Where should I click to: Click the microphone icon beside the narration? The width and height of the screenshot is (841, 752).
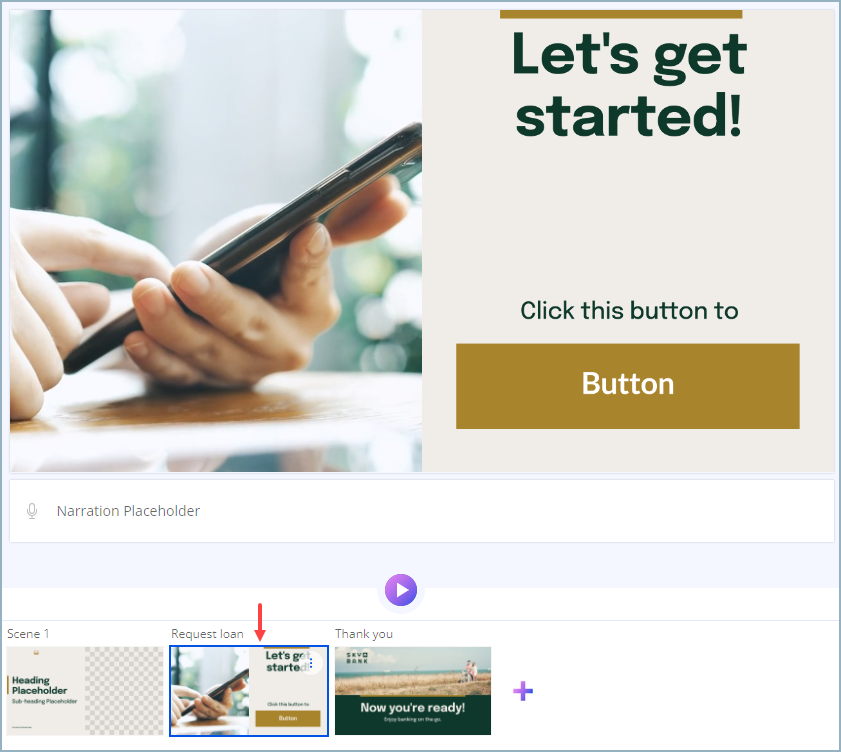click(32, 511)
